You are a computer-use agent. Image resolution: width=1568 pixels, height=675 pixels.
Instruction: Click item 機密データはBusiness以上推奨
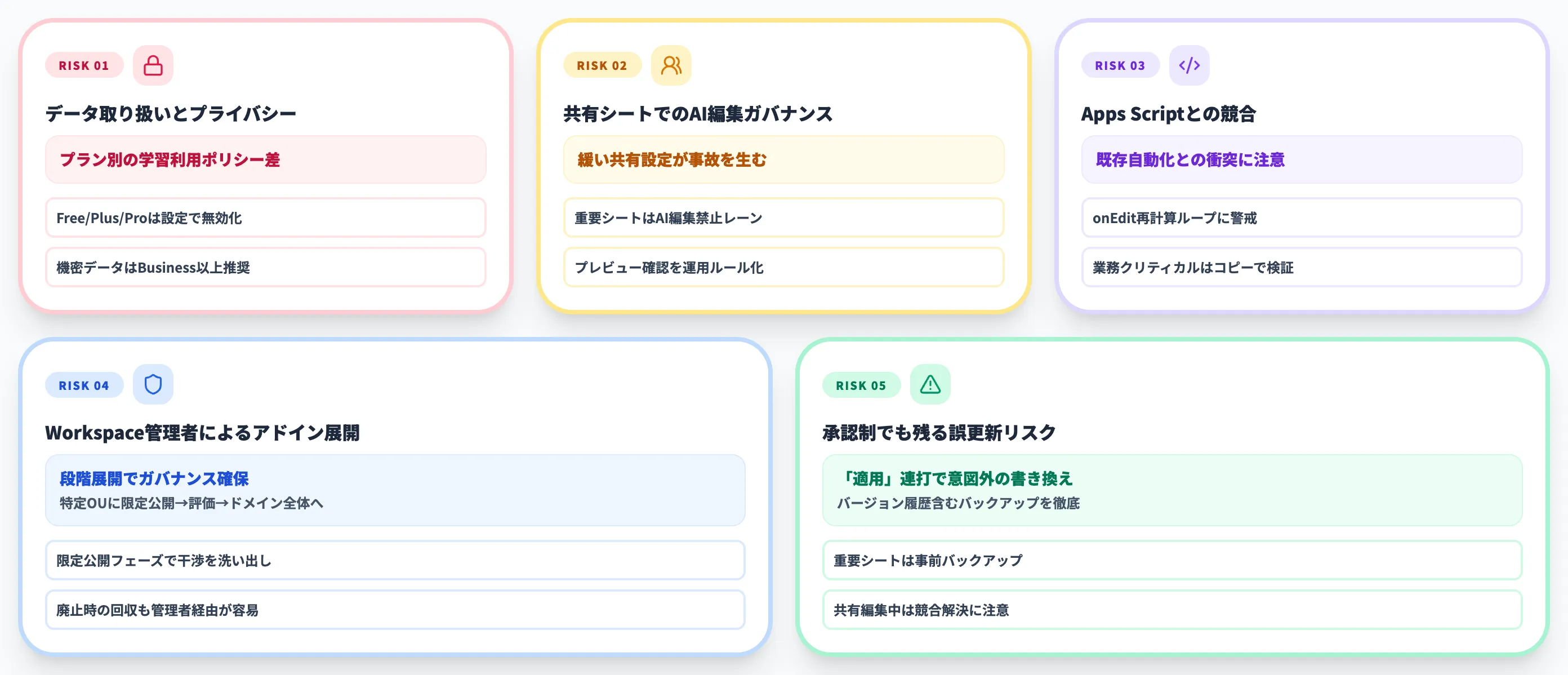click(265, 267)
